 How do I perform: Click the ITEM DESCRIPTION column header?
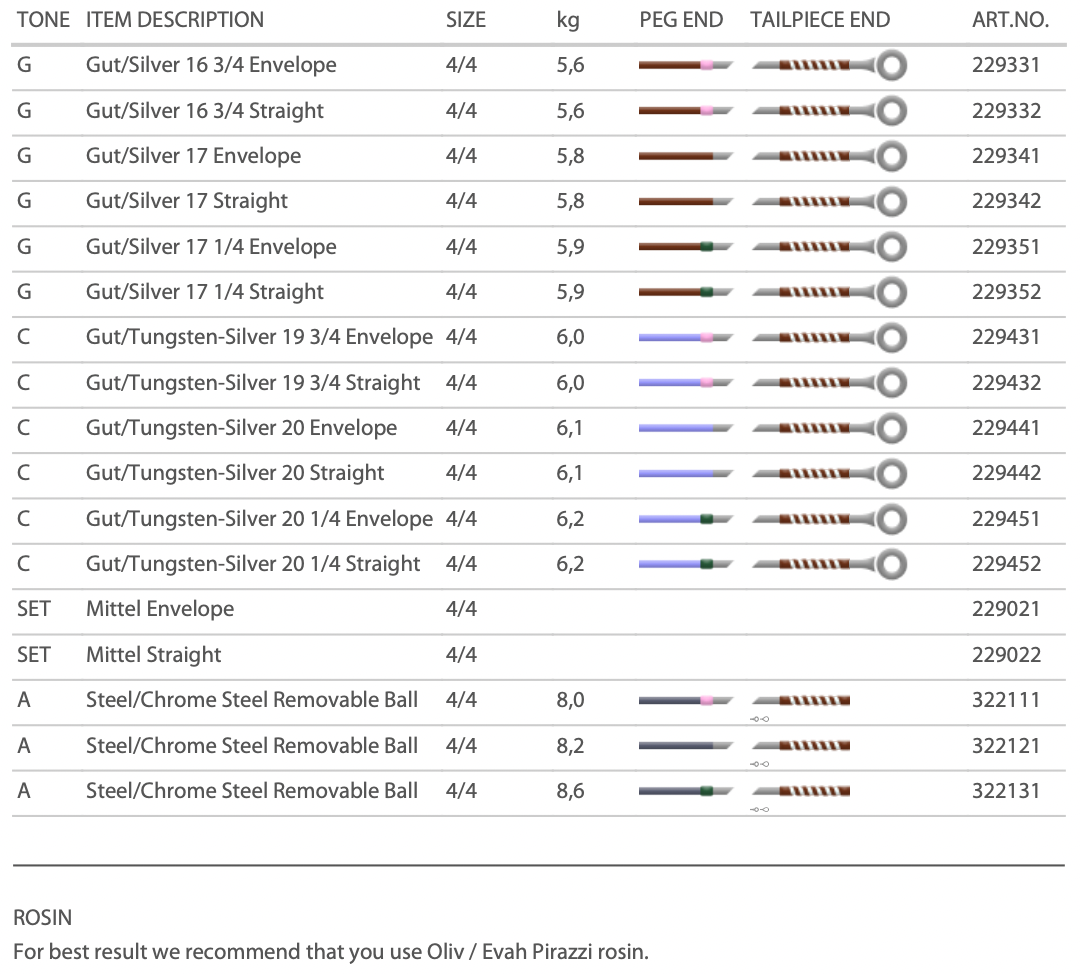pos(175,20)
